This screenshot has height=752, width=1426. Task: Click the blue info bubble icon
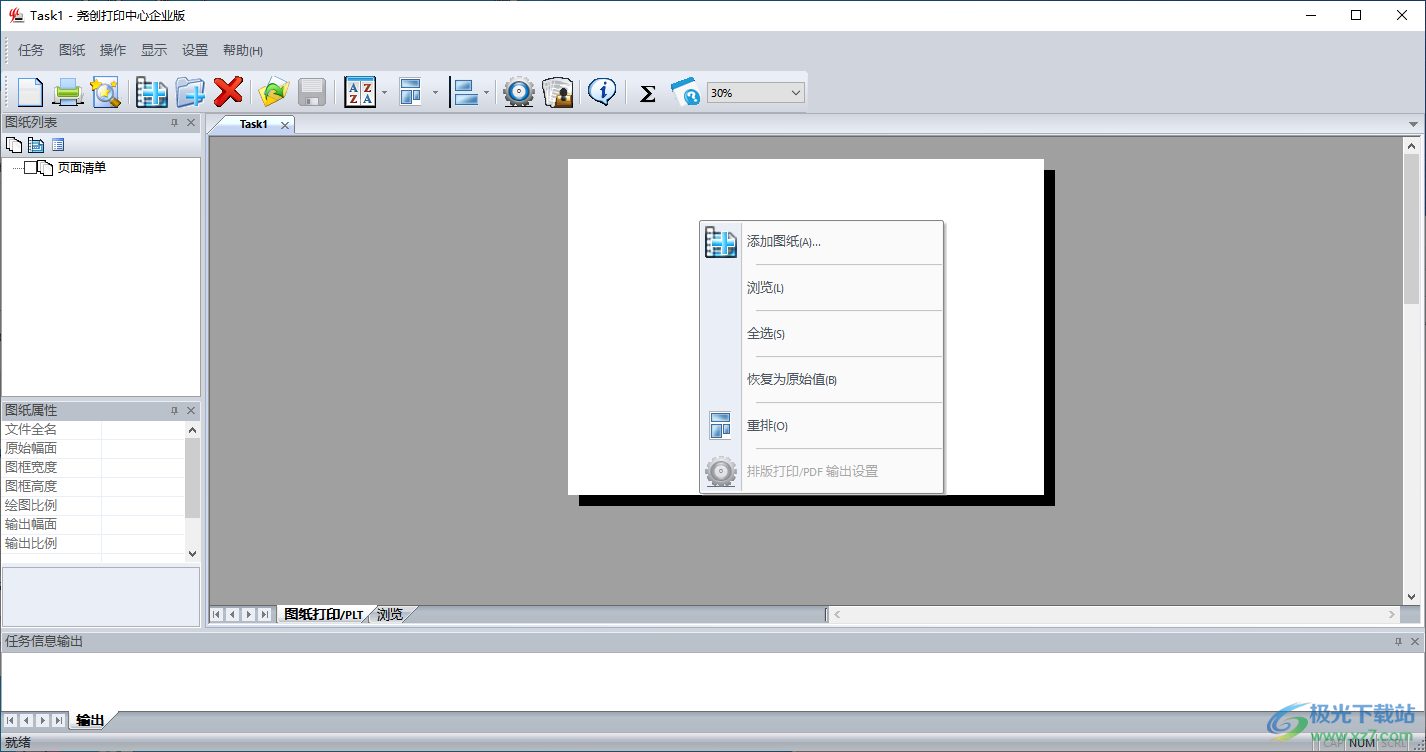pos(601,92)
